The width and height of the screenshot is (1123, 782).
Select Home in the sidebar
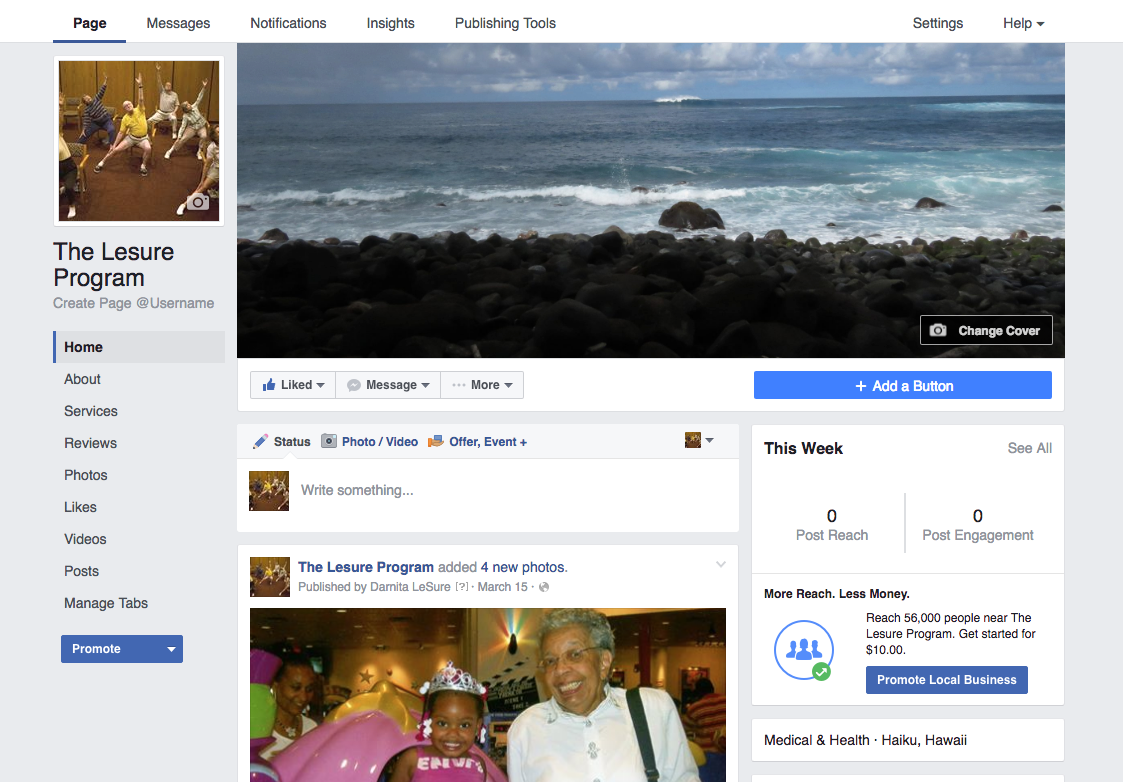coord(139,347)
